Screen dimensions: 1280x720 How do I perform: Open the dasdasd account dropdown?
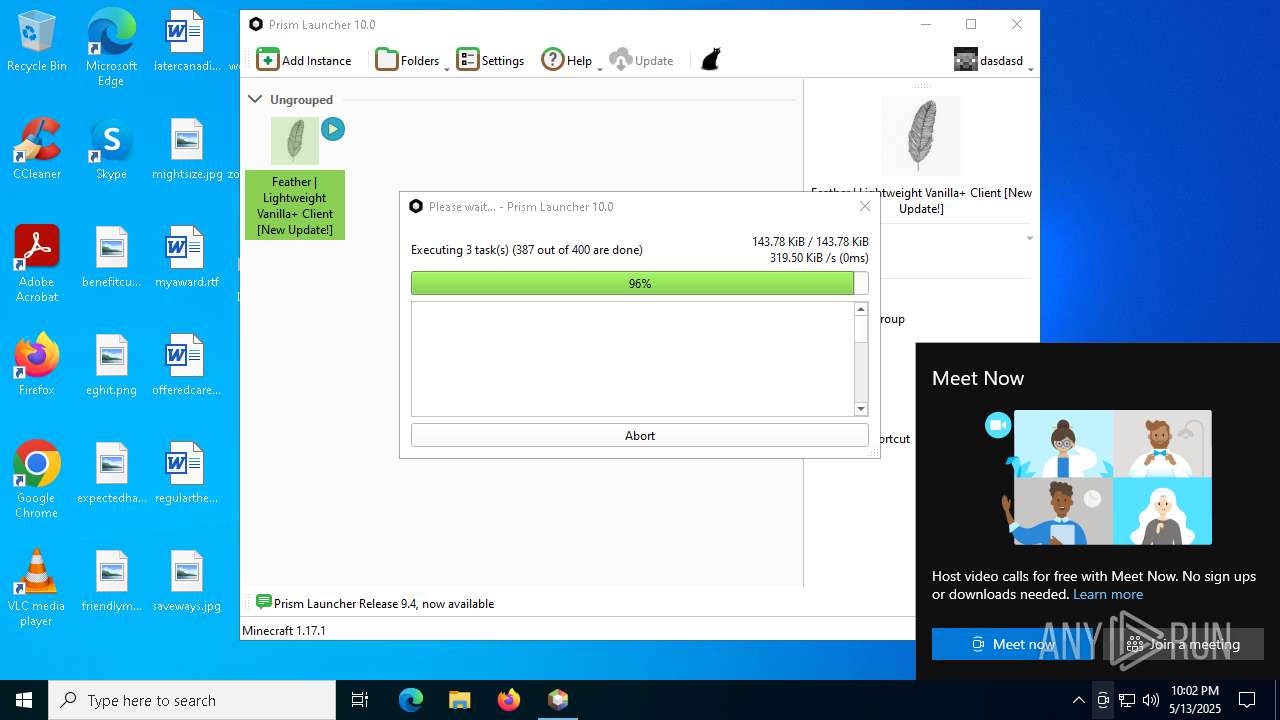(991, 60)
